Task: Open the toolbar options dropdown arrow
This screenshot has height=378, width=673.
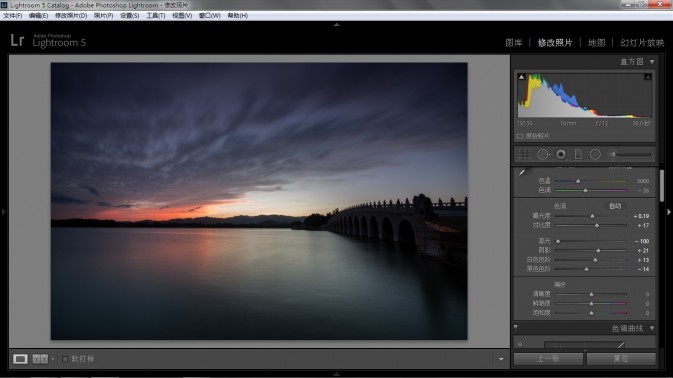Action: 501,359
